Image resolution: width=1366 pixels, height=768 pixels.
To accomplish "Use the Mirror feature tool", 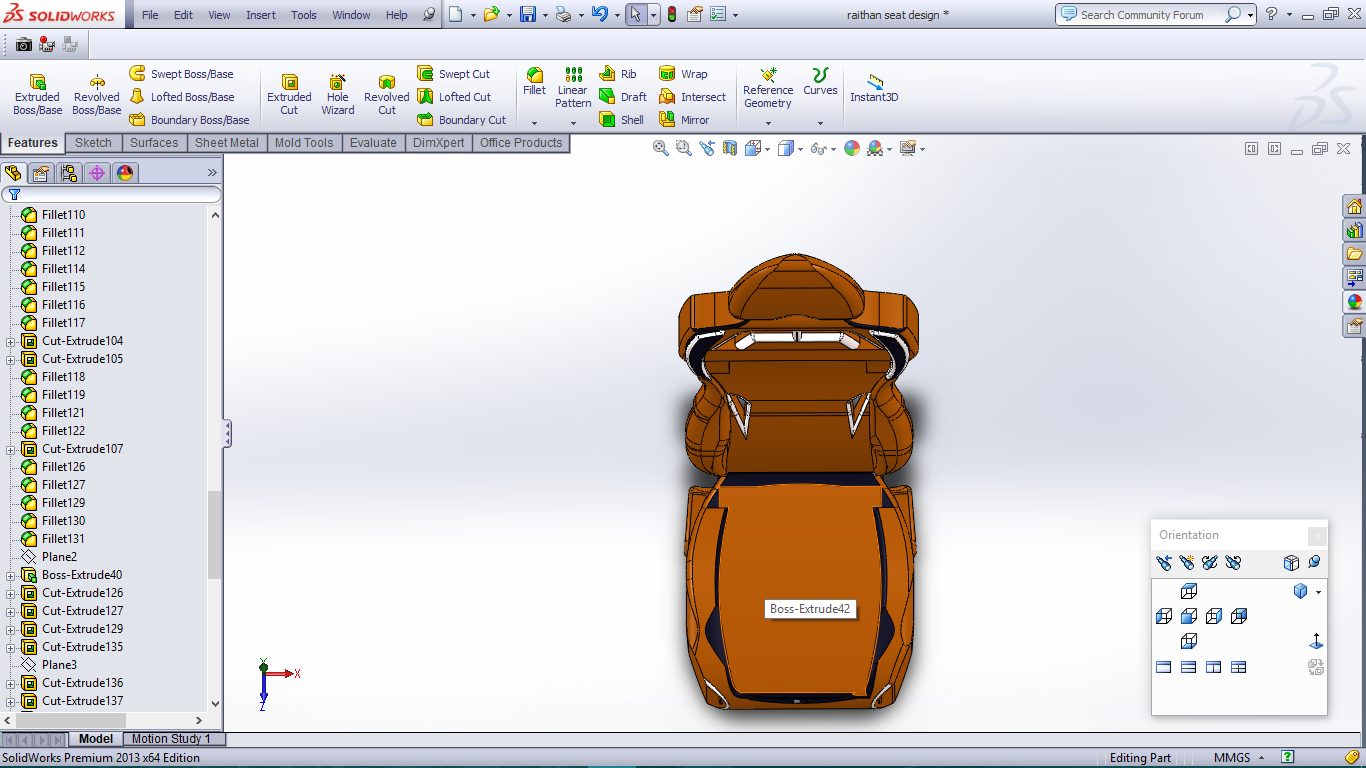I will pyautogui.click(x=684, y=120).
